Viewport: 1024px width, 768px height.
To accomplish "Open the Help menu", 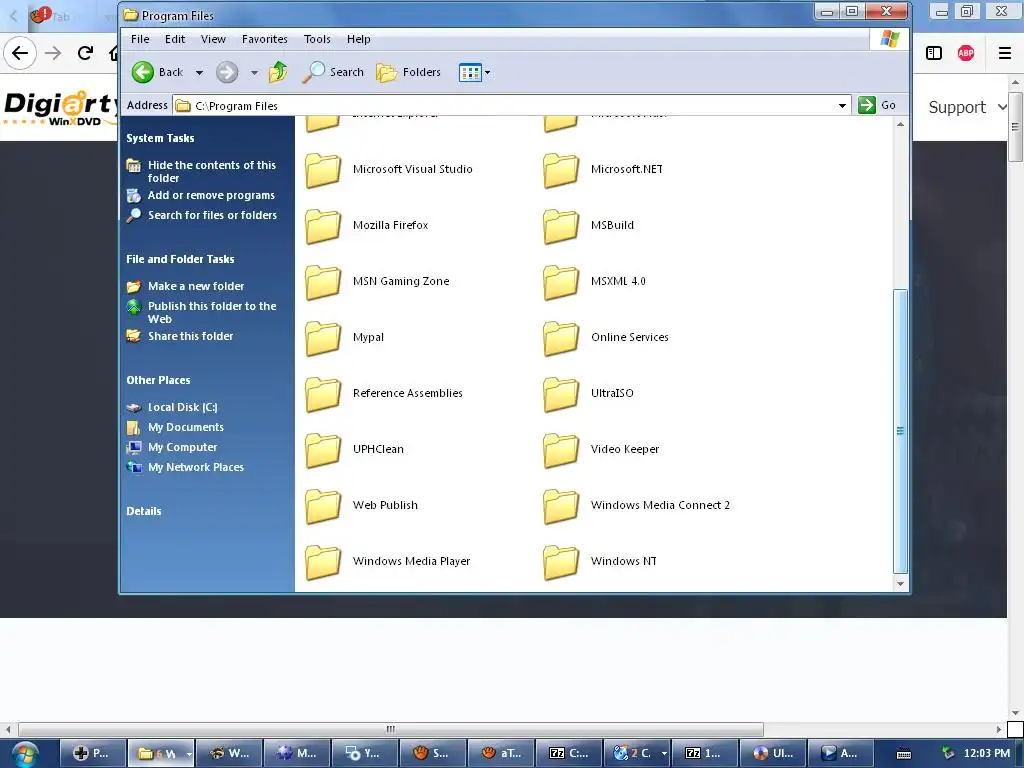I will [x=359, y=39].
